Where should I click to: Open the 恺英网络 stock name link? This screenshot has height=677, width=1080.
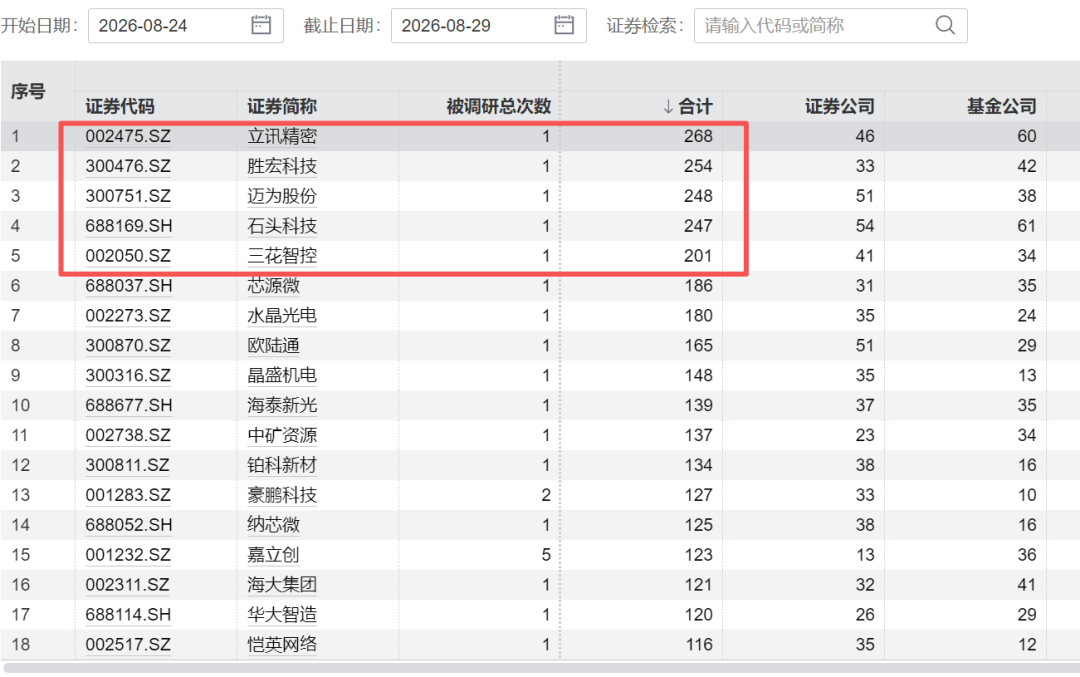point(282,645)
